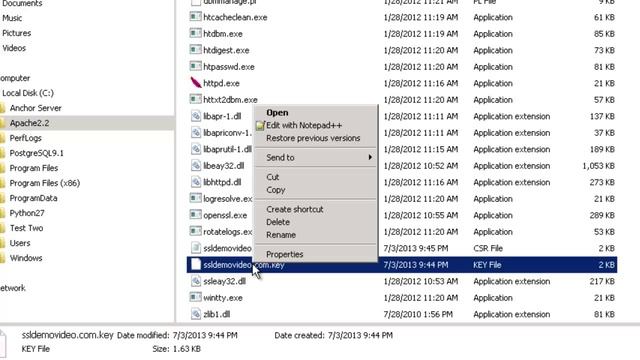Select Apache2.2 folder in navigation tree
Image resolution: width=640 pixels, height=360 pixels.
[29, 123]
